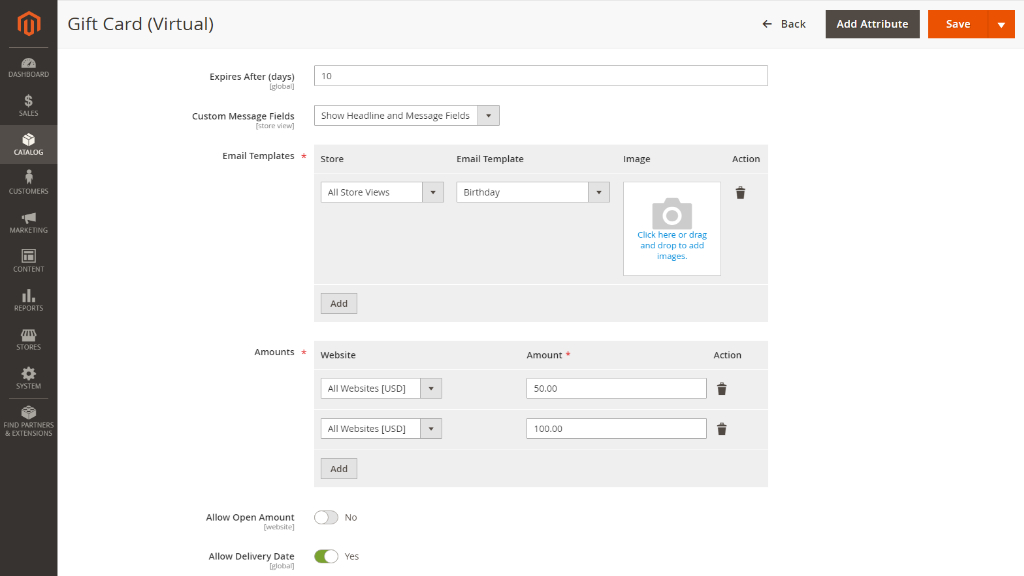Go Back to previous page
The image size is (1024, 576).
click(784, 24)
